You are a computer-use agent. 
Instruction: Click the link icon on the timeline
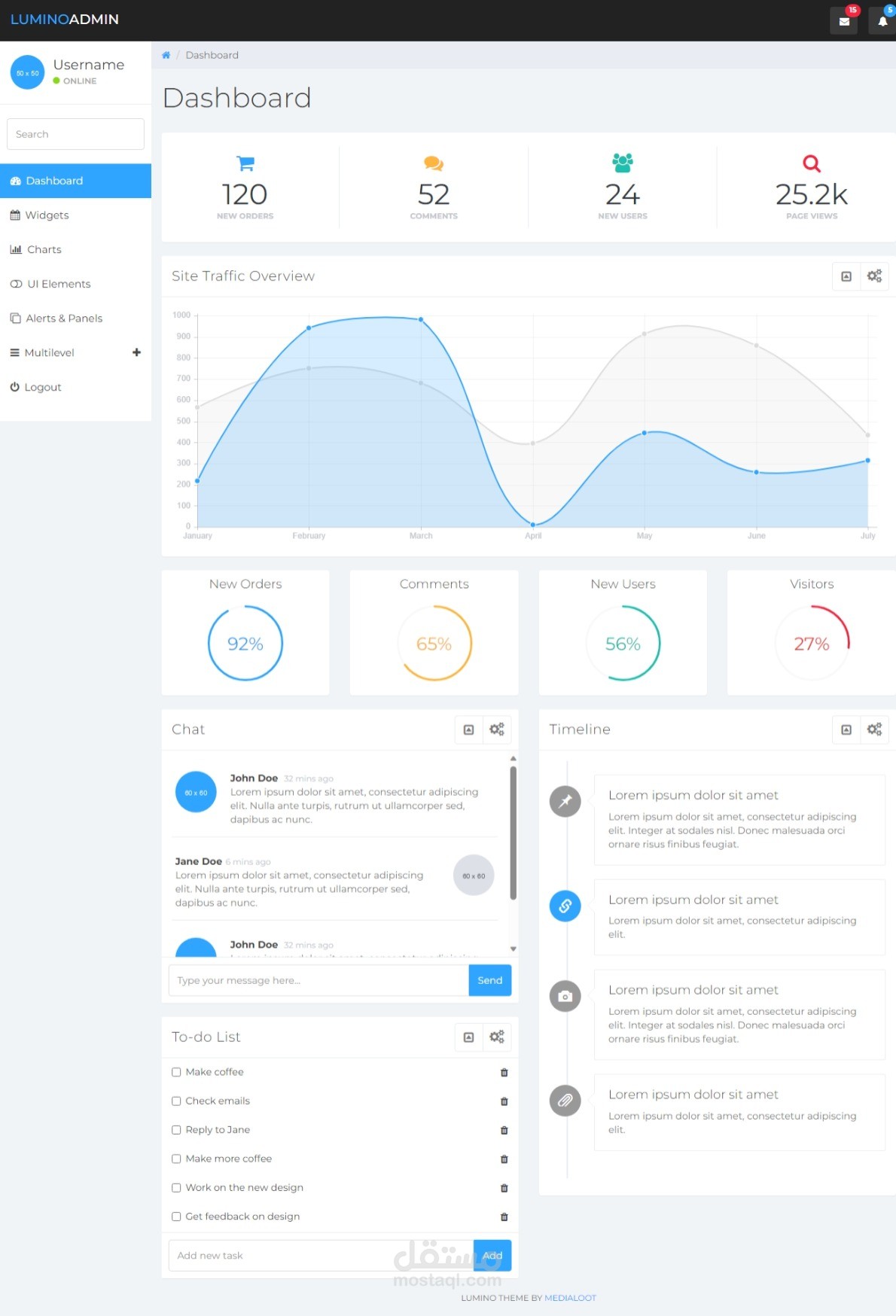tap(565, 906)
